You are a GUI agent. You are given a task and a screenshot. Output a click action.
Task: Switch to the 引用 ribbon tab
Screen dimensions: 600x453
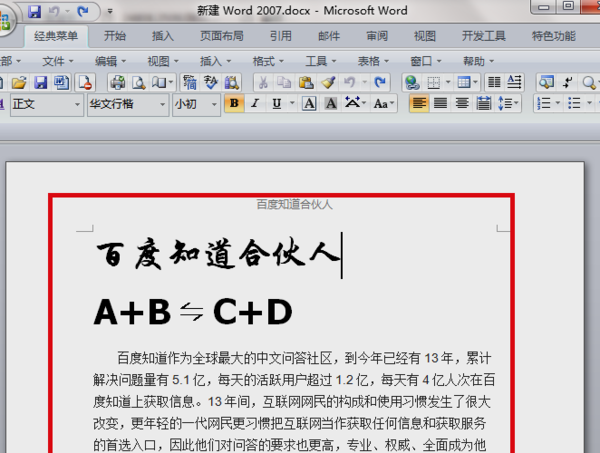(x=280, y=36)
